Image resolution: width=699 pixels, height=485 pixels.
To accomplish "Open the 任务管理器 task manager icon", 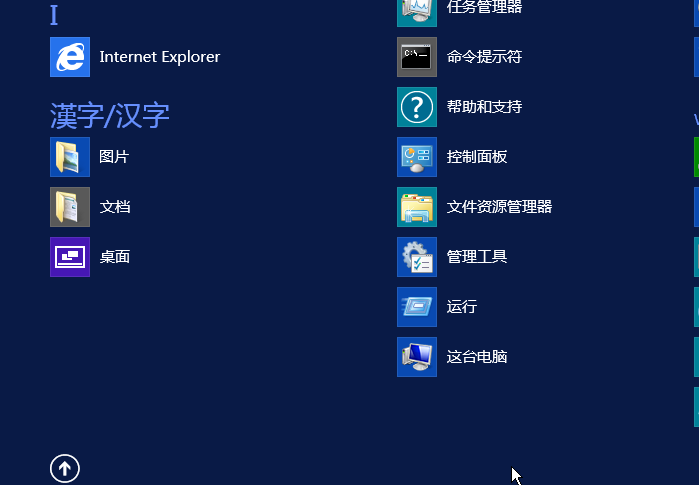I will (417, 13).
